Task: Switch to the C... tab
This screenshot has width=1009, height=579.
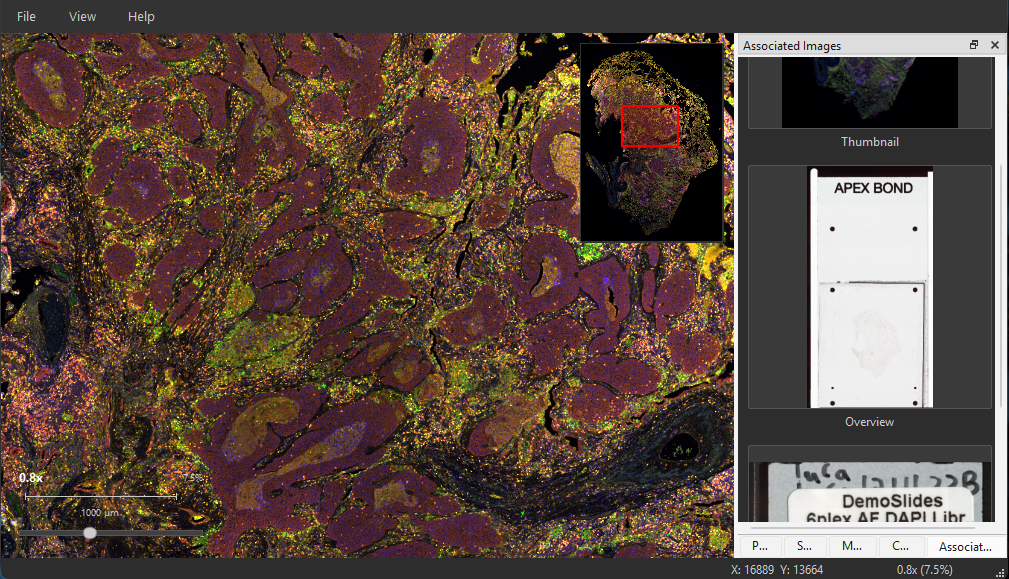Action: [901, 546]
